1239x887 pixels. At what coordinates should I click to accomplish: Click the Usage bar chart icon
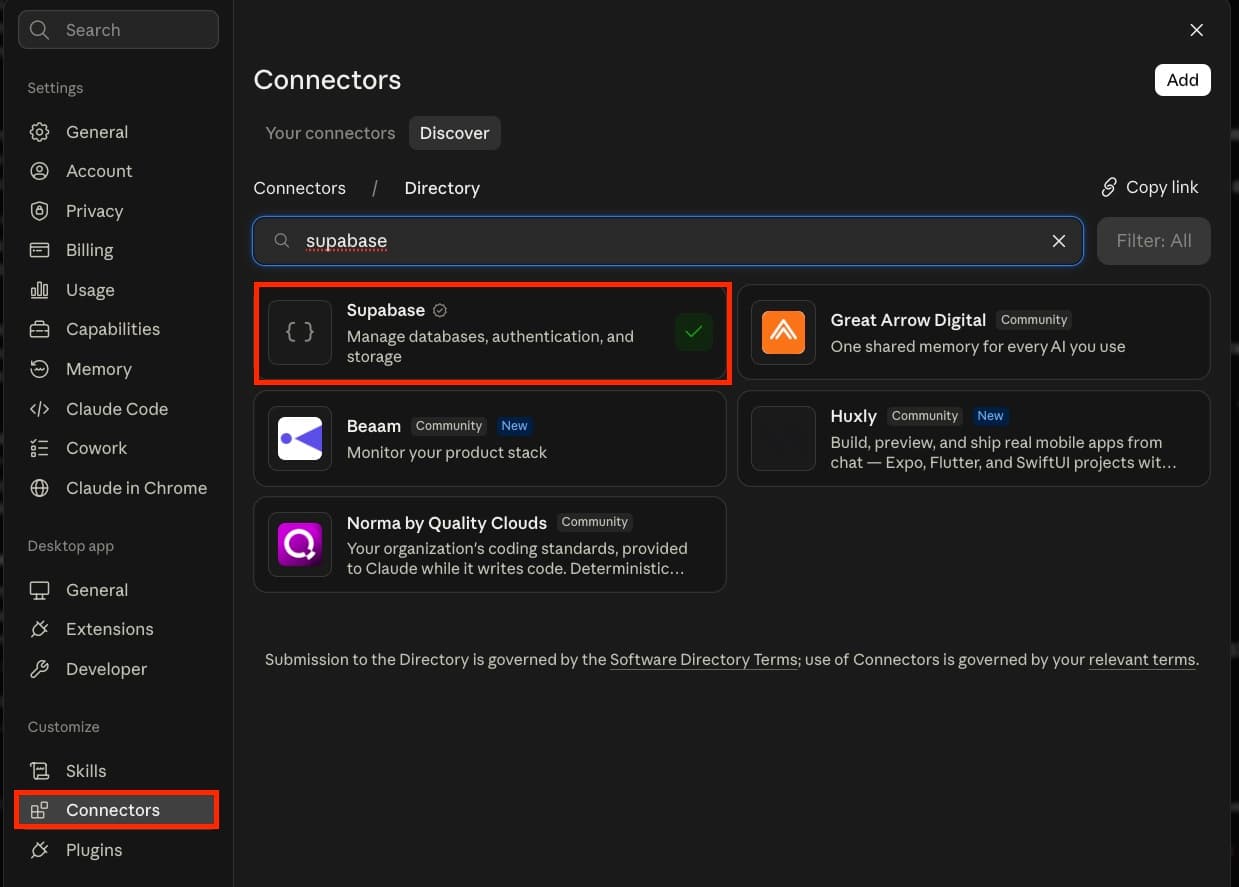(x=39, y=290)
